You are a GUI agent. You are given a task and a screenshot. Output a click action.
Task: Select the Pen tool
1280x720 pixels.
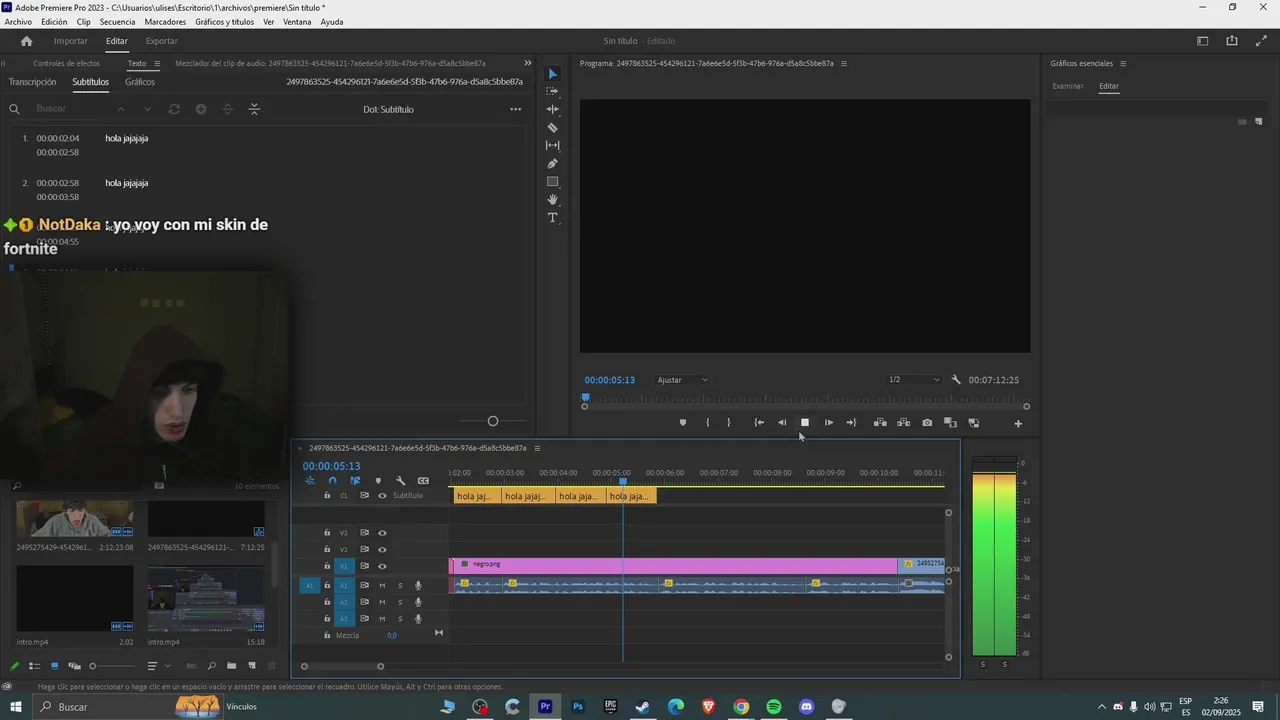553,164
